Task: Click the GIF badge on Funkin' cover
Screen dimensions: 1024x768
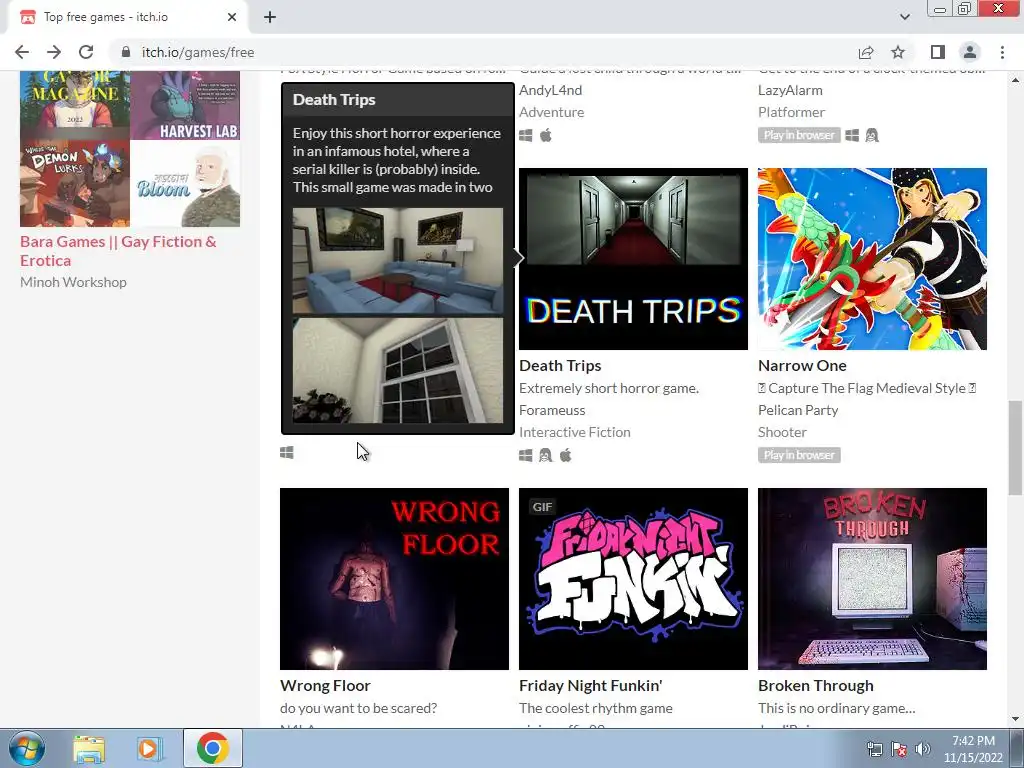Action: [542, 507]
